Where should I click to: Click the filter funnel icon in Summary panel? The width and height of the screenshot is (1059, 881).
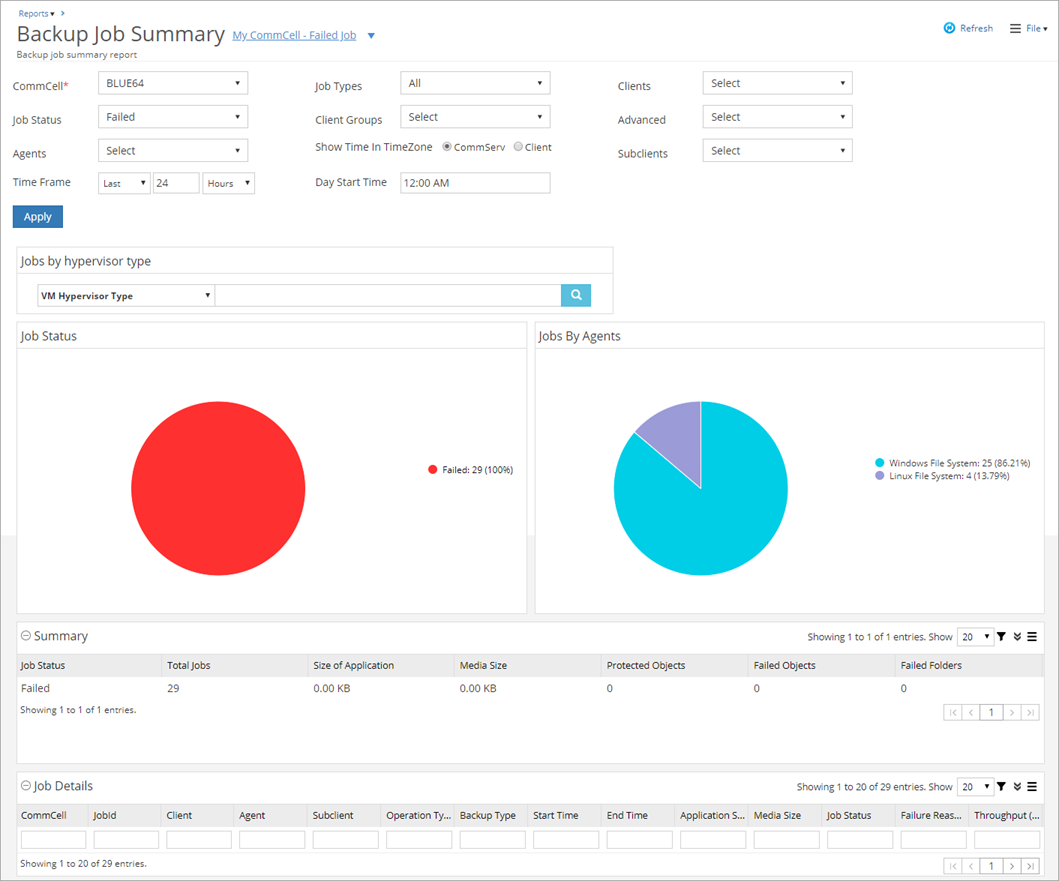tap(1002, 637)
